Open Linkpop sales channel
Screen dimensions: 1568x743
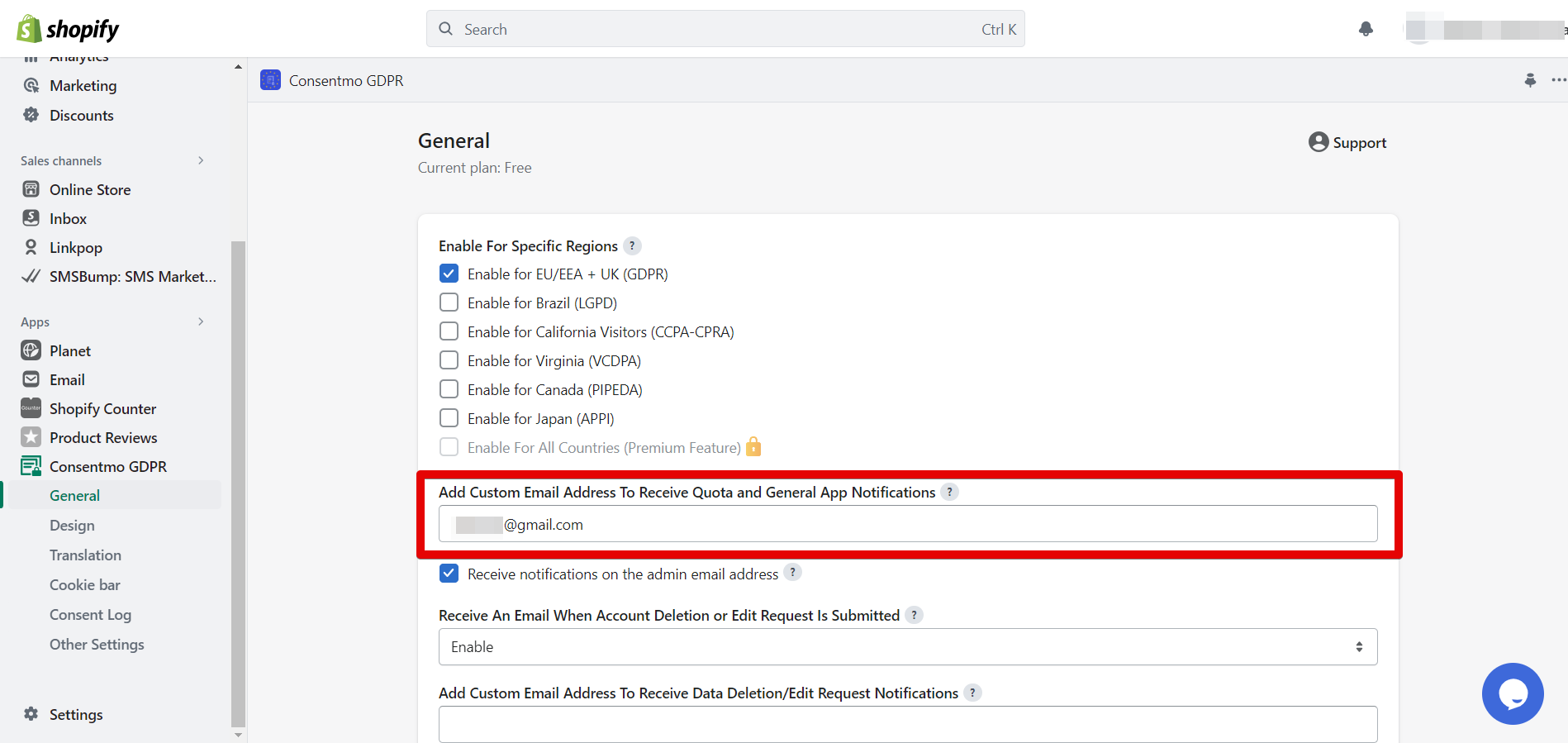[x=76, y=248]
